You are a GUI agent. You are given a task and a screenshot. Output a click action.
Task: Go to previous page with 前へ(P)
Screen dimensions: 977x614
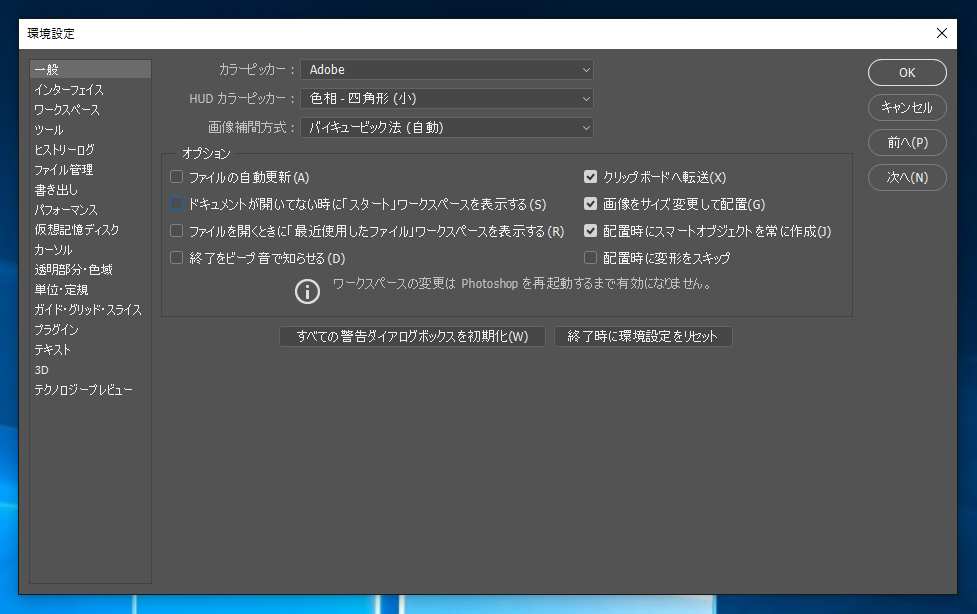[x=907, y=142]
